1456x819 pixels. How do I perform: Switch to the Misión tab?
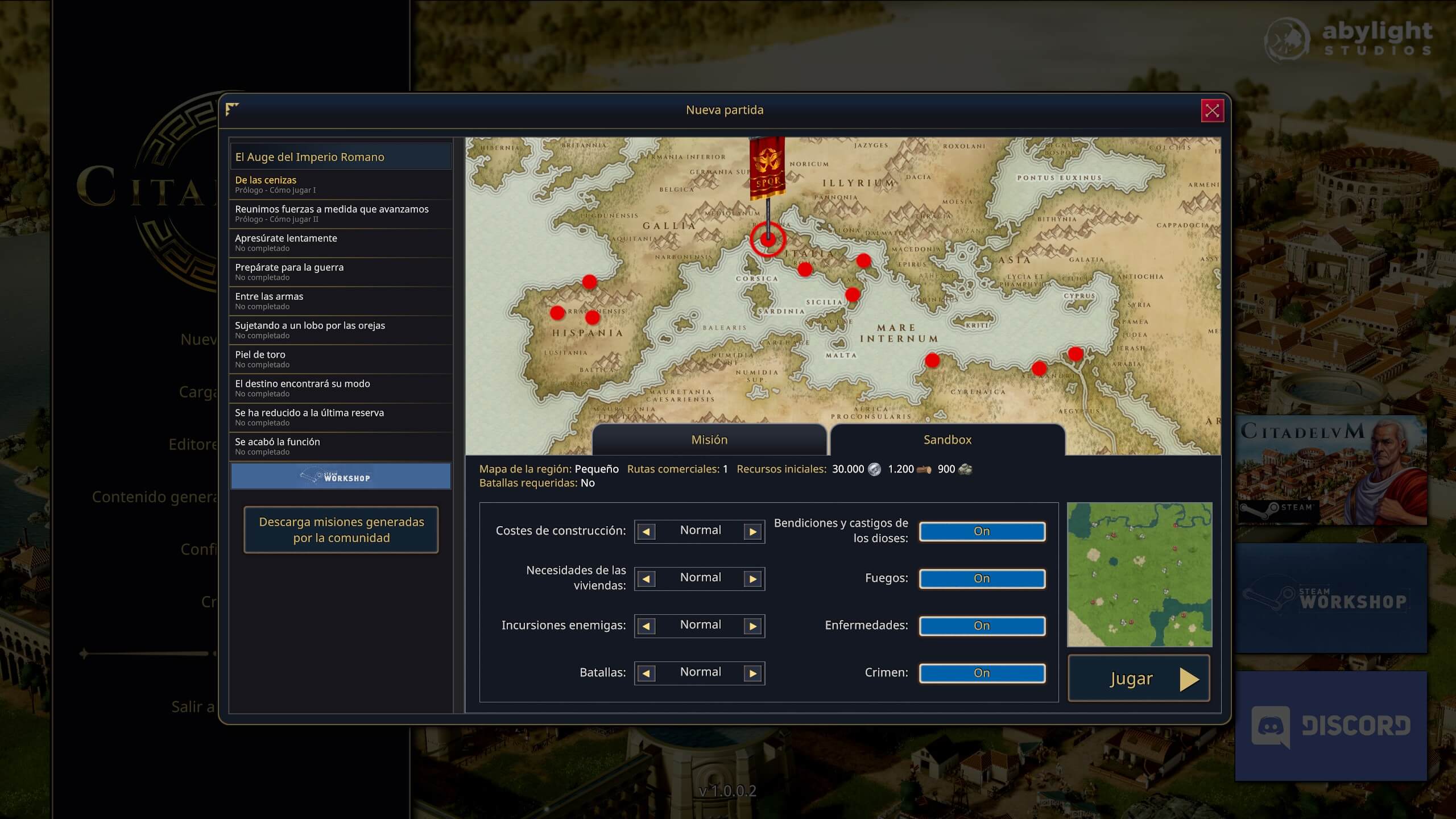(x=709, y=440)
